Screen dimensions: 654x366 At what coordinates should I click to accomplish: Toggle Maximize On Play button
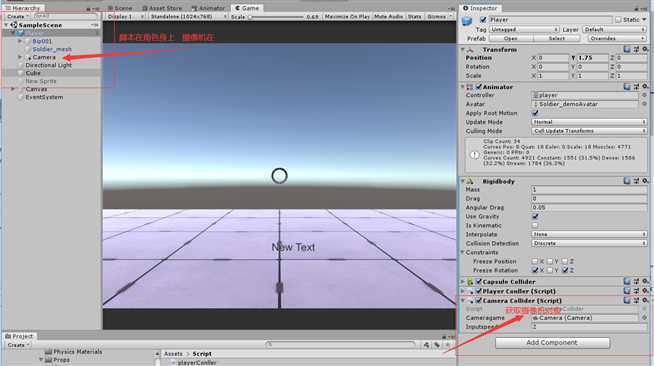point(347,17)
